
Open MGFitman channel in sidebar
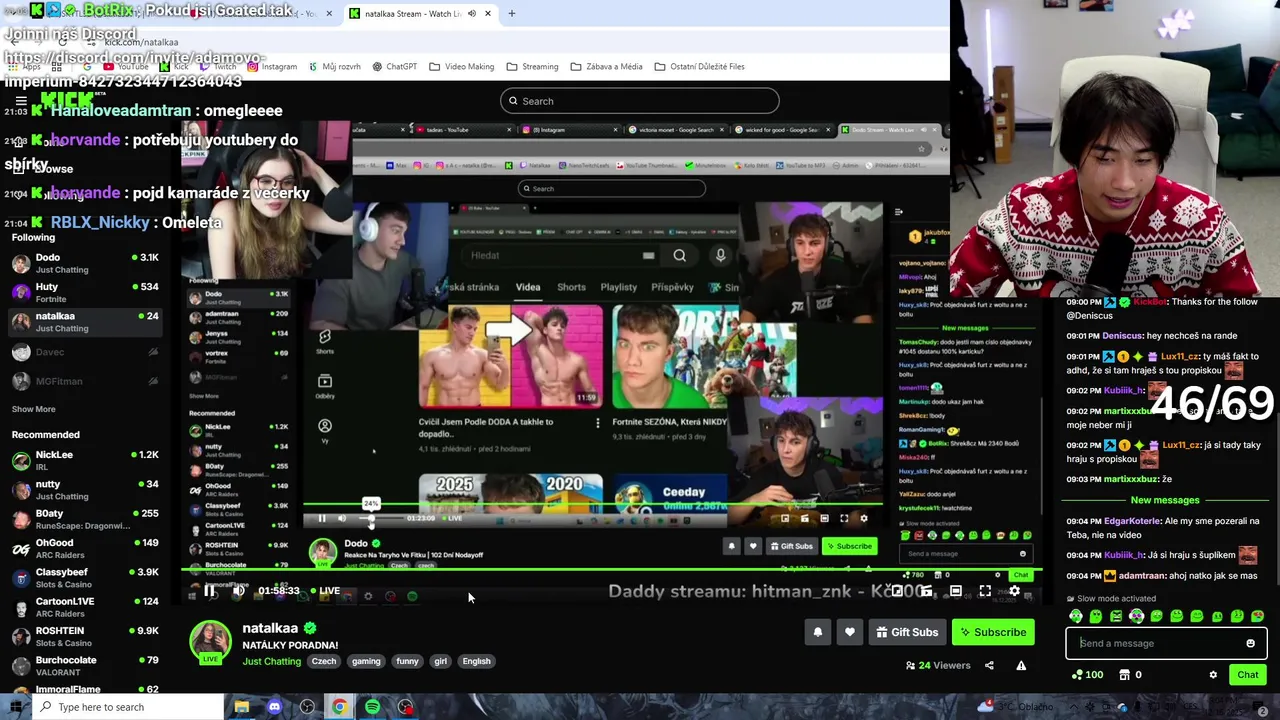tap(86, 381)
